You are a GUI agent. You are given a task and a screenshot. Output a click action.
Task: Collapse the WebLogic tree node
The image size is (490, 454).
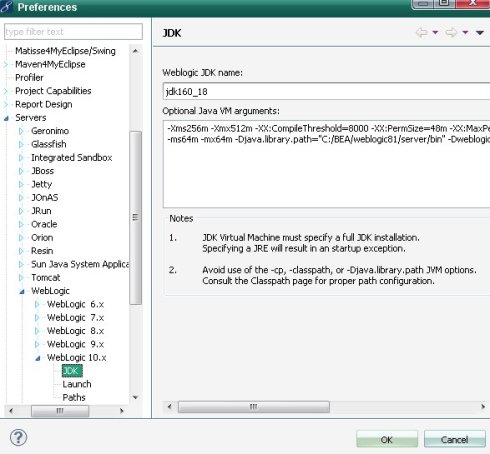[22, 292]
